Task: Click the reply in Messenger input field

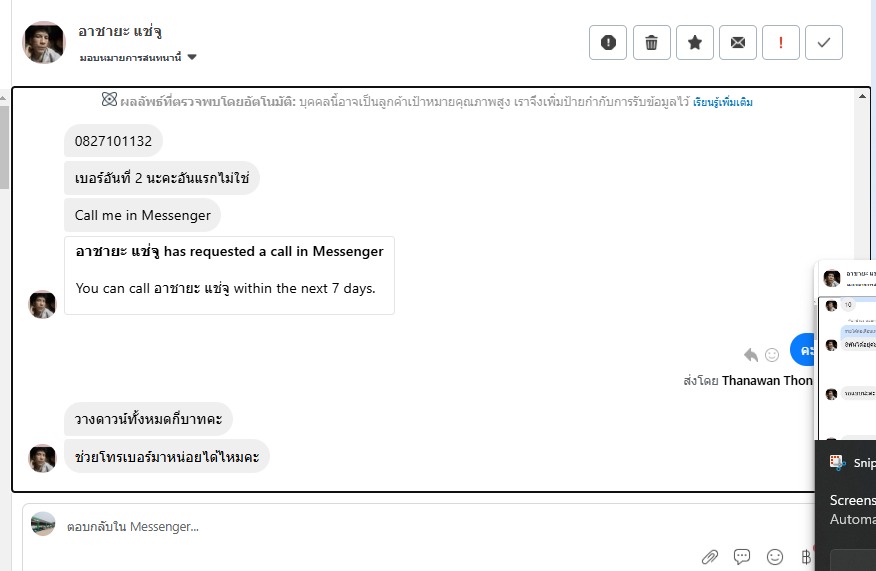Action: click(380, 526)
